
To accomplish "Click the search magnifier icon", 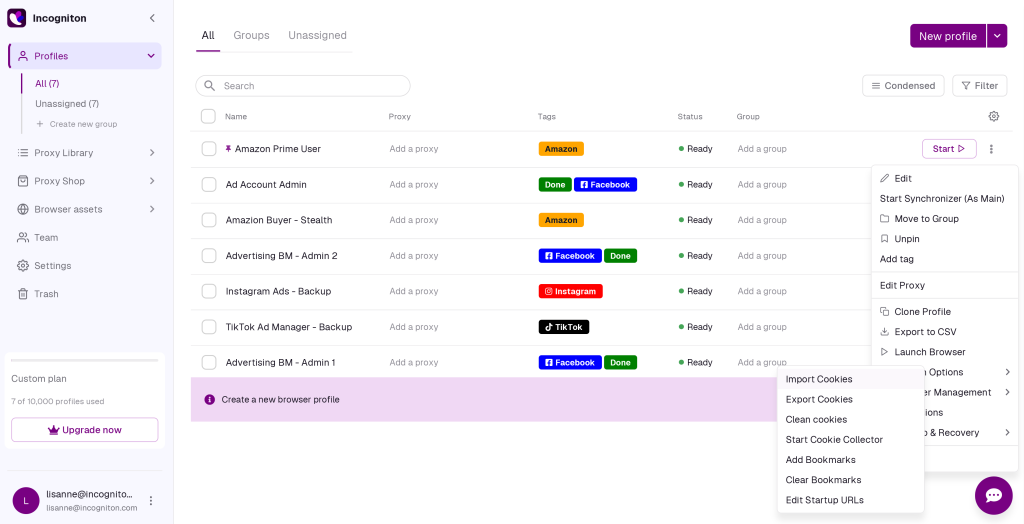I will tap(210, 86).
